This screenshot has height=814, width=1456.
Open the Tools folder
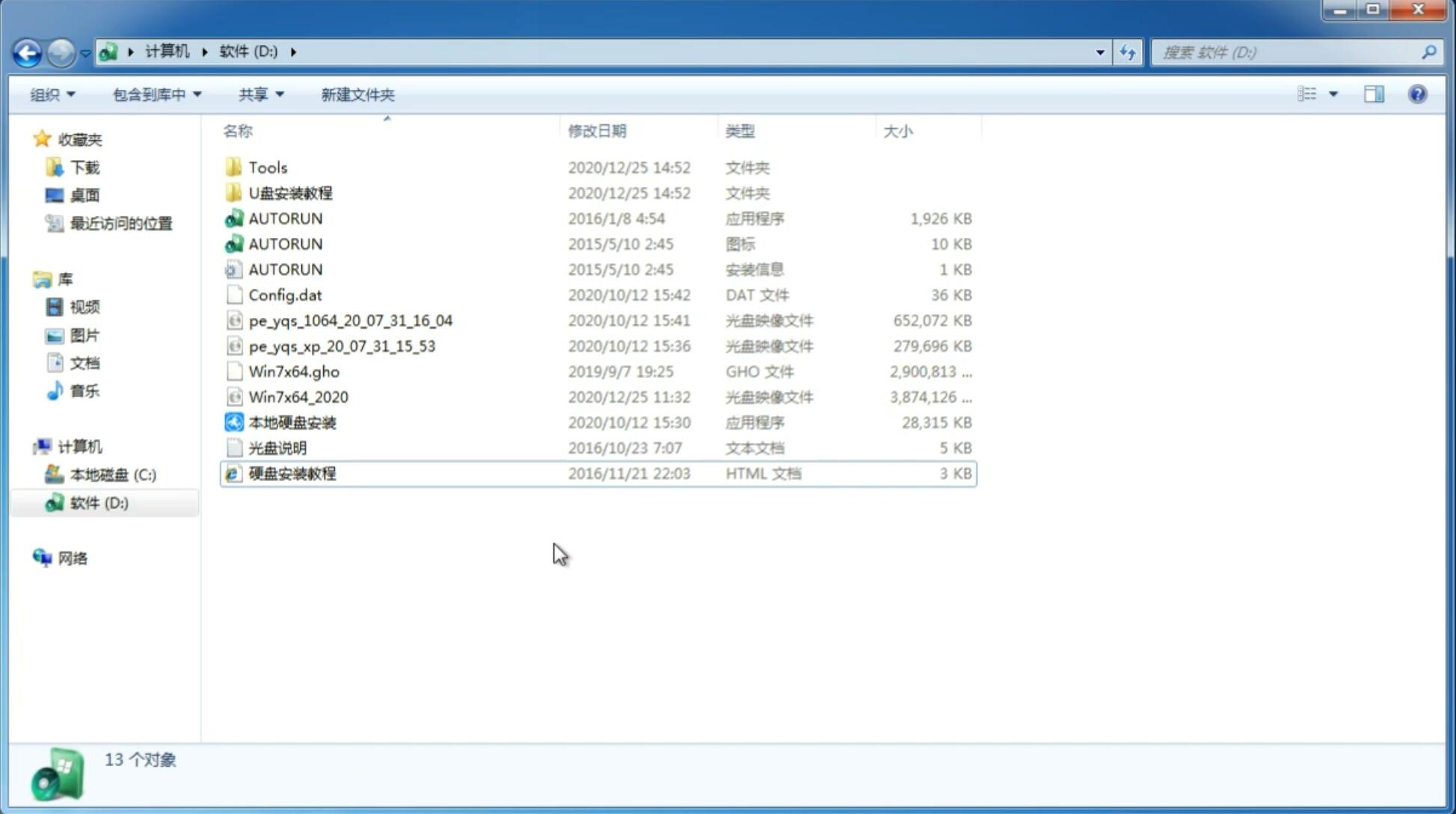coord(267,167)
